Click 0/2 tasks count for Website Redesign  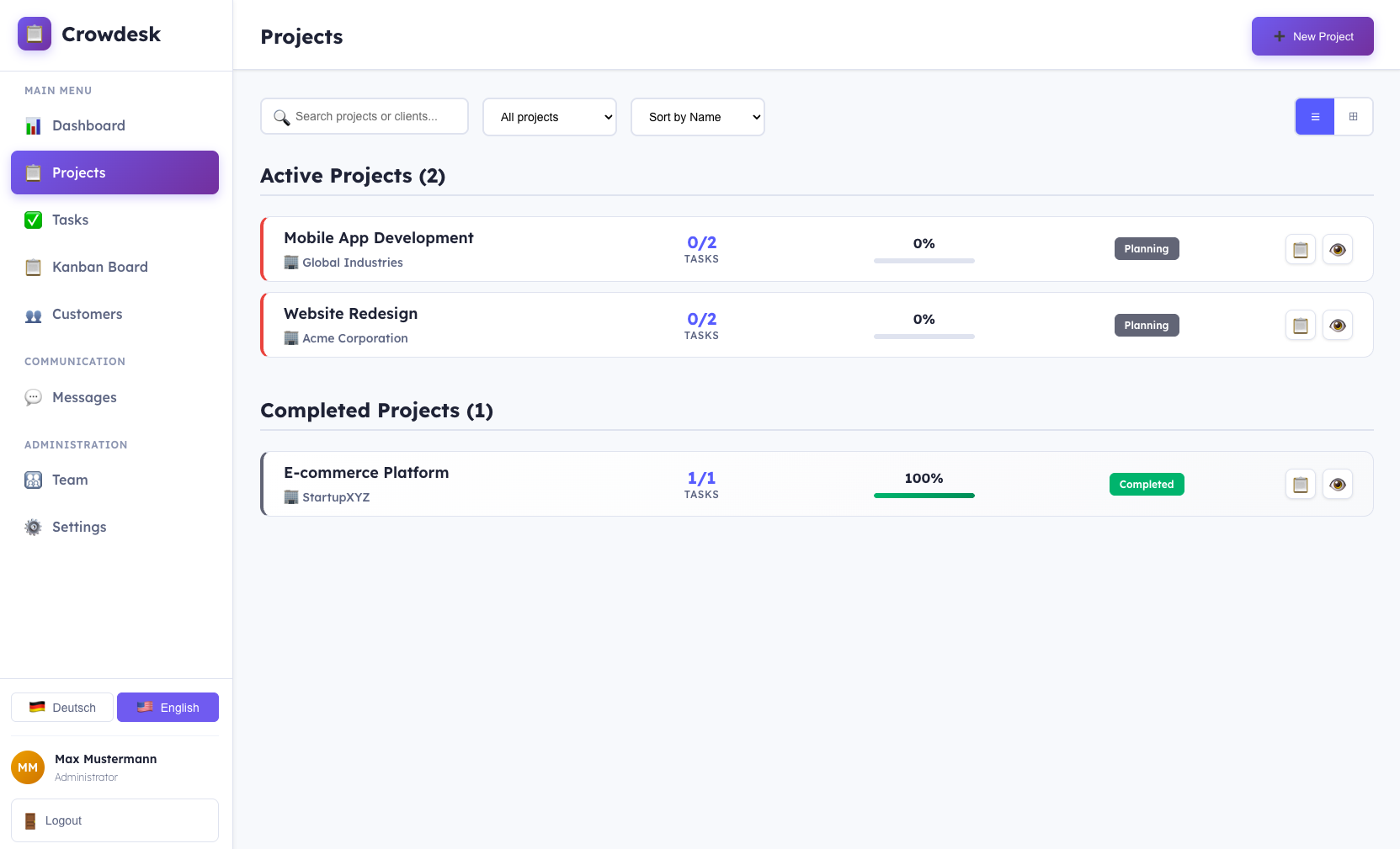(x=702, y=319)
